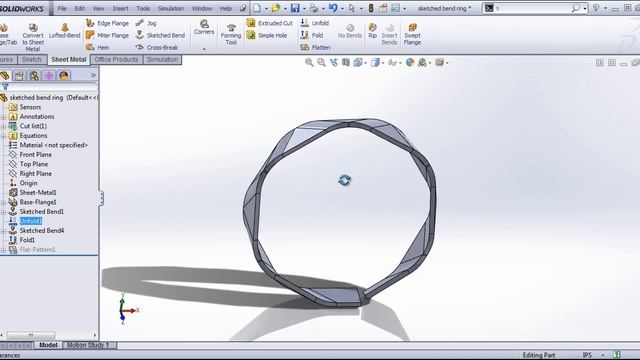Click the Flatten tool
The image size is (640, 360).
click(316, 47)
